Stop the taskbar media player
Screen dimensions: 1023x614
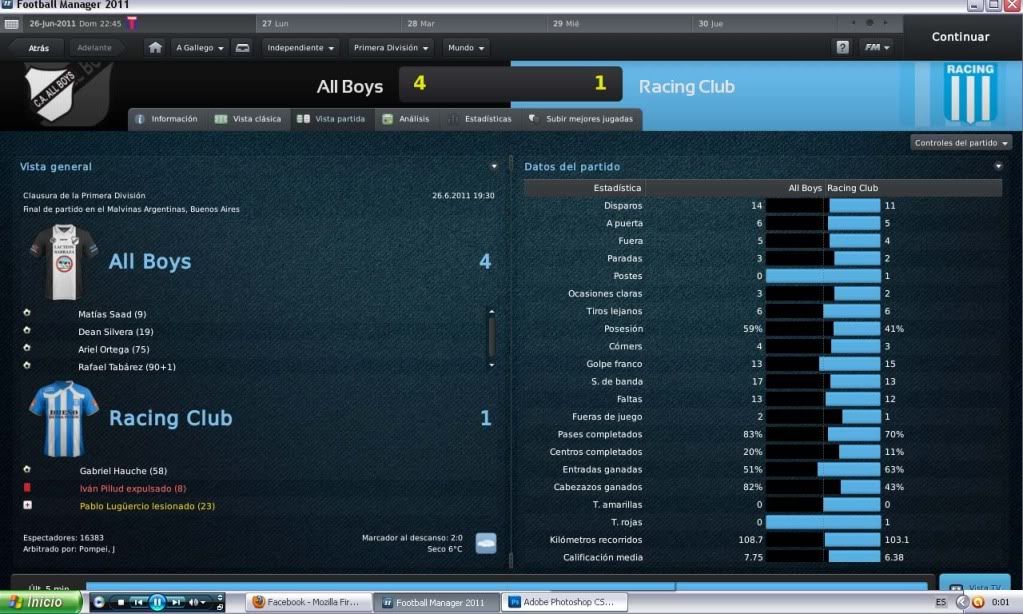(120, 602)
